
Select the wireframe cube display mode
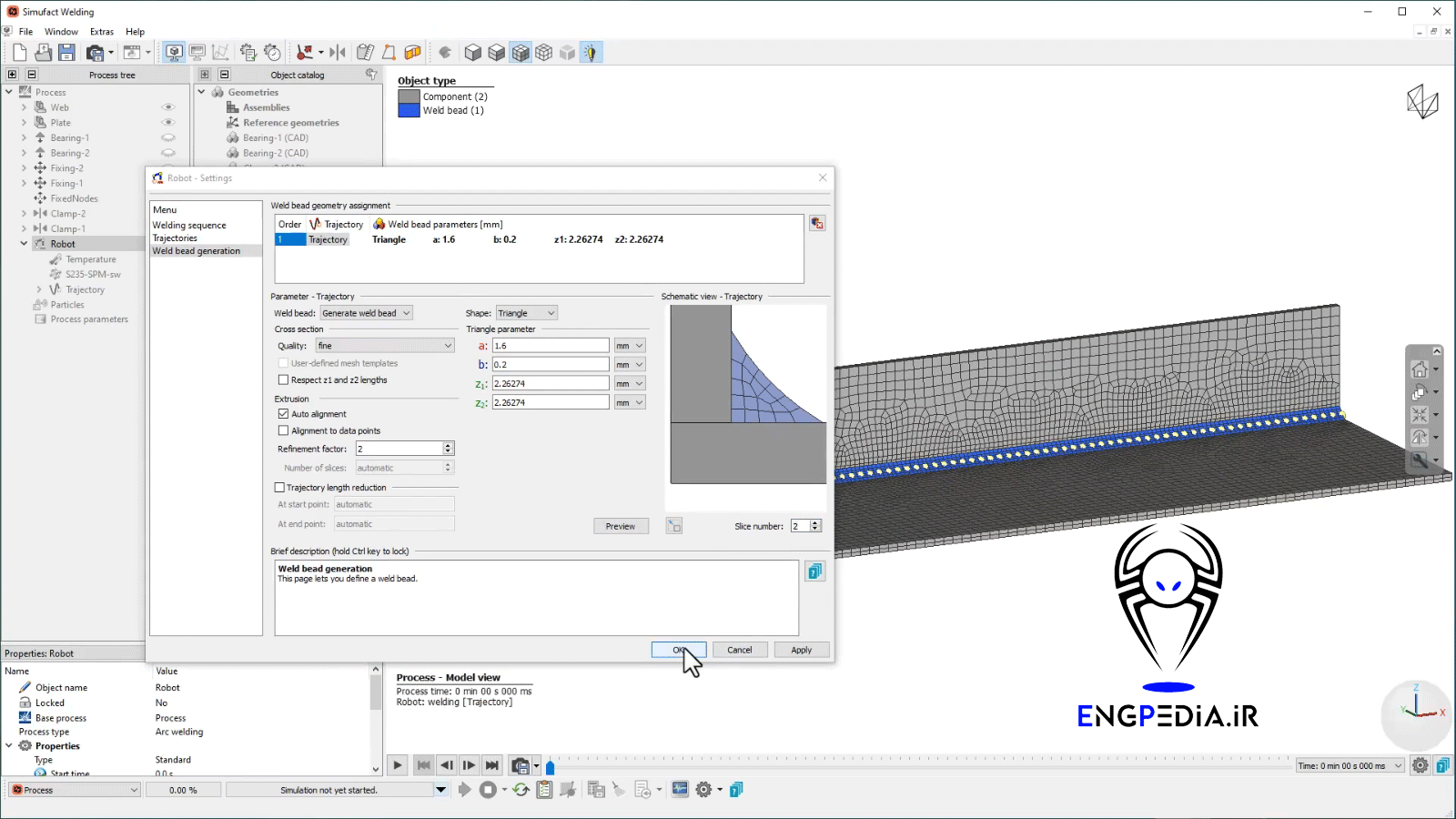point(544,53)
